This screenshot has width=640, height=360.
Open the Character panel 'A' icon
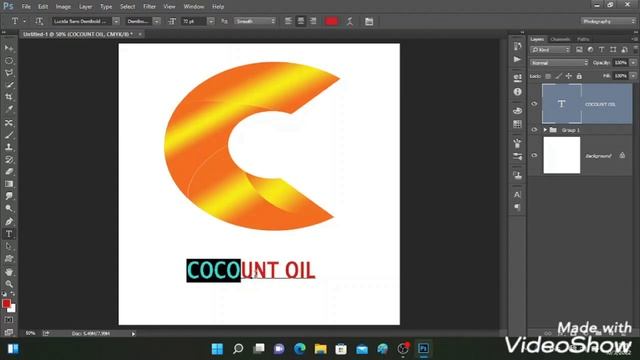[517, 195]
